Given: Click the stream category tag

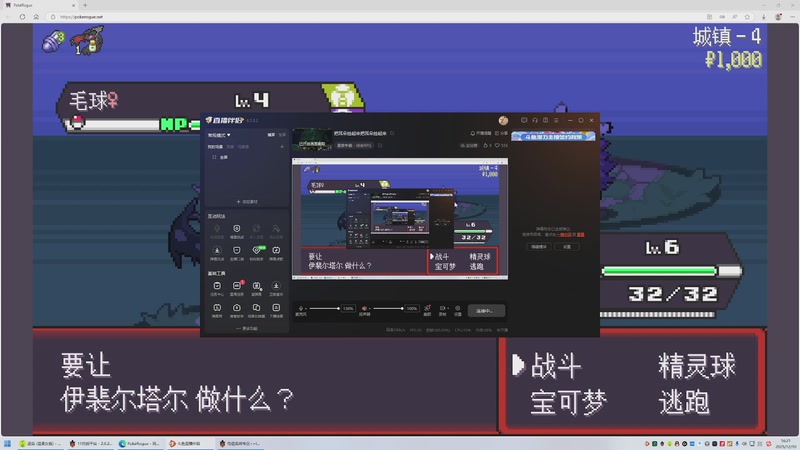Looking at the screenshot, I should point(355,145).
